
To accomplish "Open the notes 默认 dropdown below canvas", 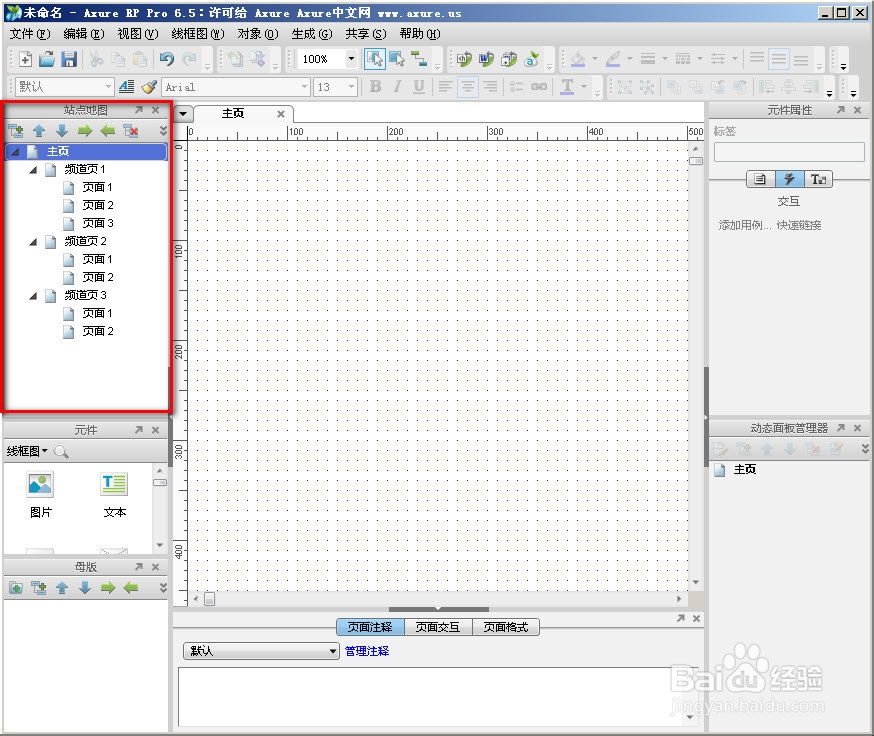I will click(x=261, y=651).
